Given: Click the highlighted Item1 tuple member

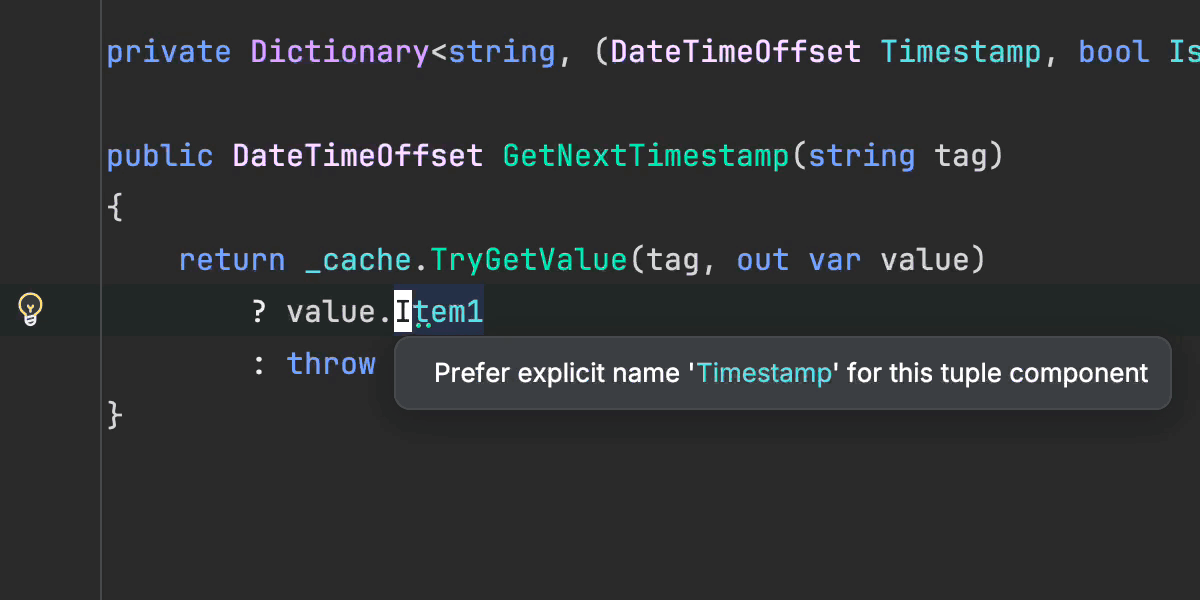Looking at the screenshot, I should pyautogui.click(x=439, y=312).
